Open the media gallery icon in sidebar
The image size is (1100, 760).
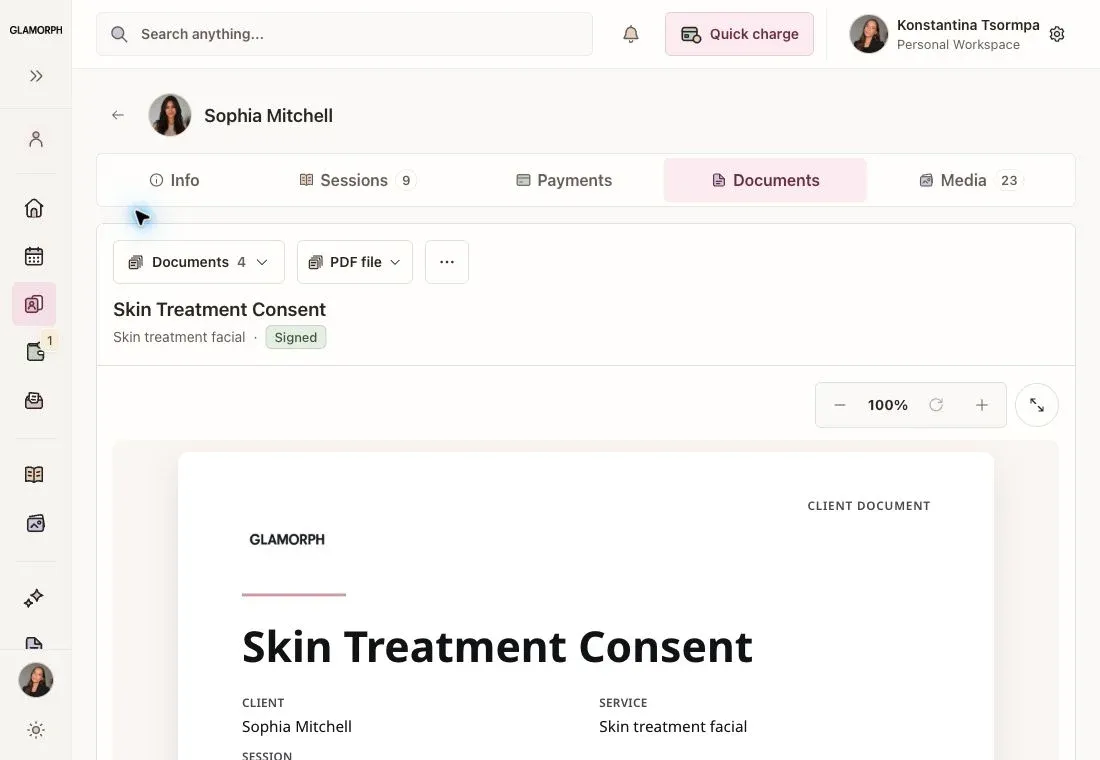pos(35,524)
